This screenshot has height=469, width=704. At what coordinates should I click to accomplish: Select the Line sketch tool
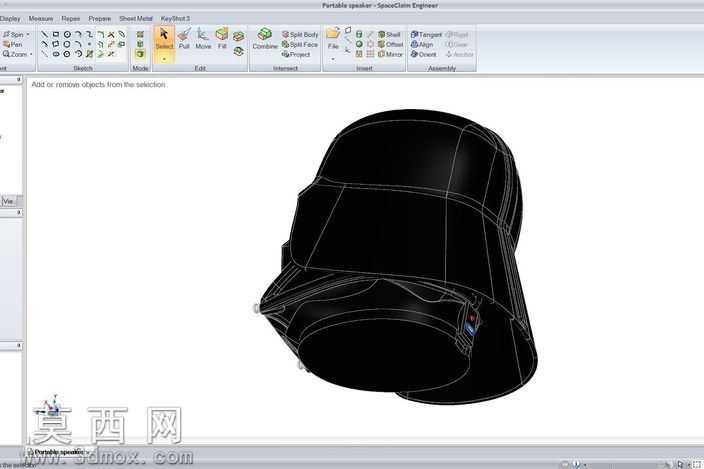point(44,34)
